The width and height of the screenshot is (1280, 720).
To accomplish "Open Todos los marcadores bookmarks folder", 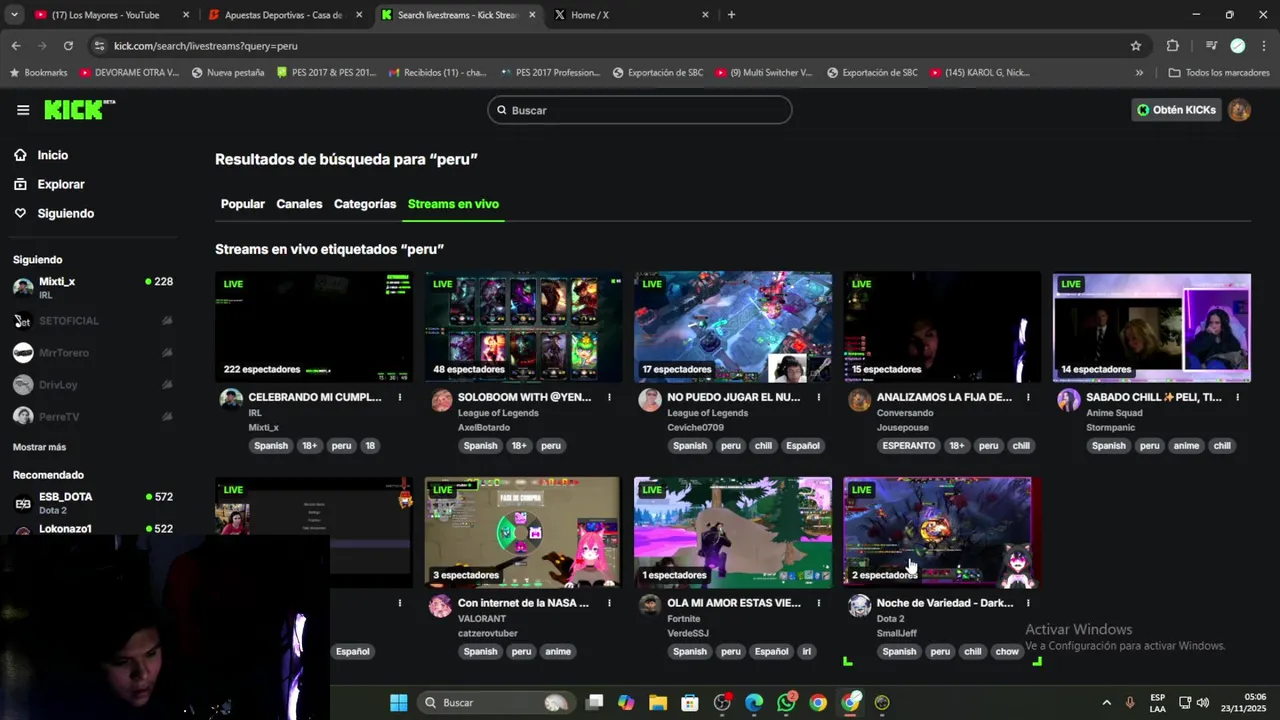I will pyautogui.click(x=1219, y=73).
